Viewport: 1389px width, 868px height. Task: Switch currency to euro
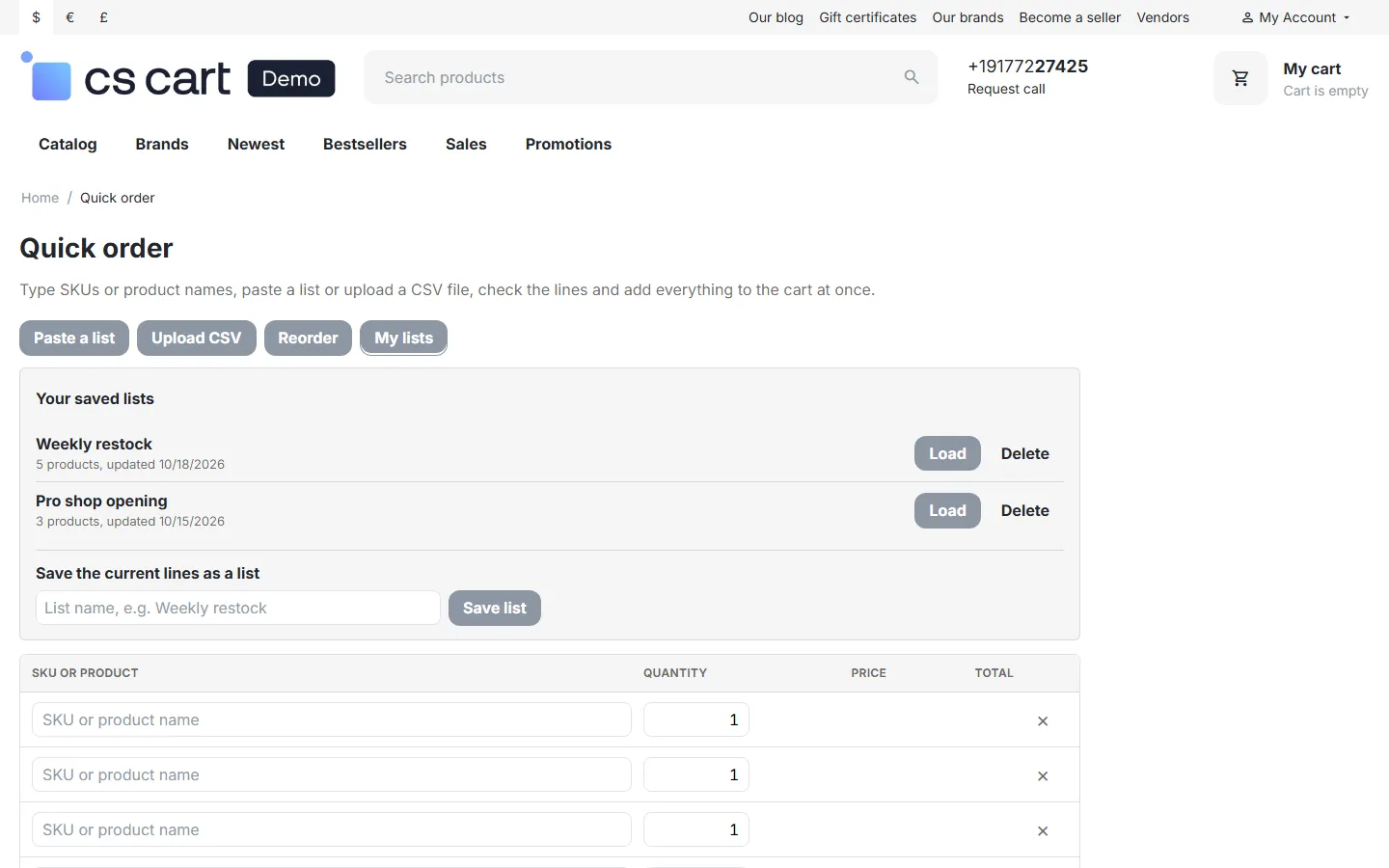click(70, 17)
